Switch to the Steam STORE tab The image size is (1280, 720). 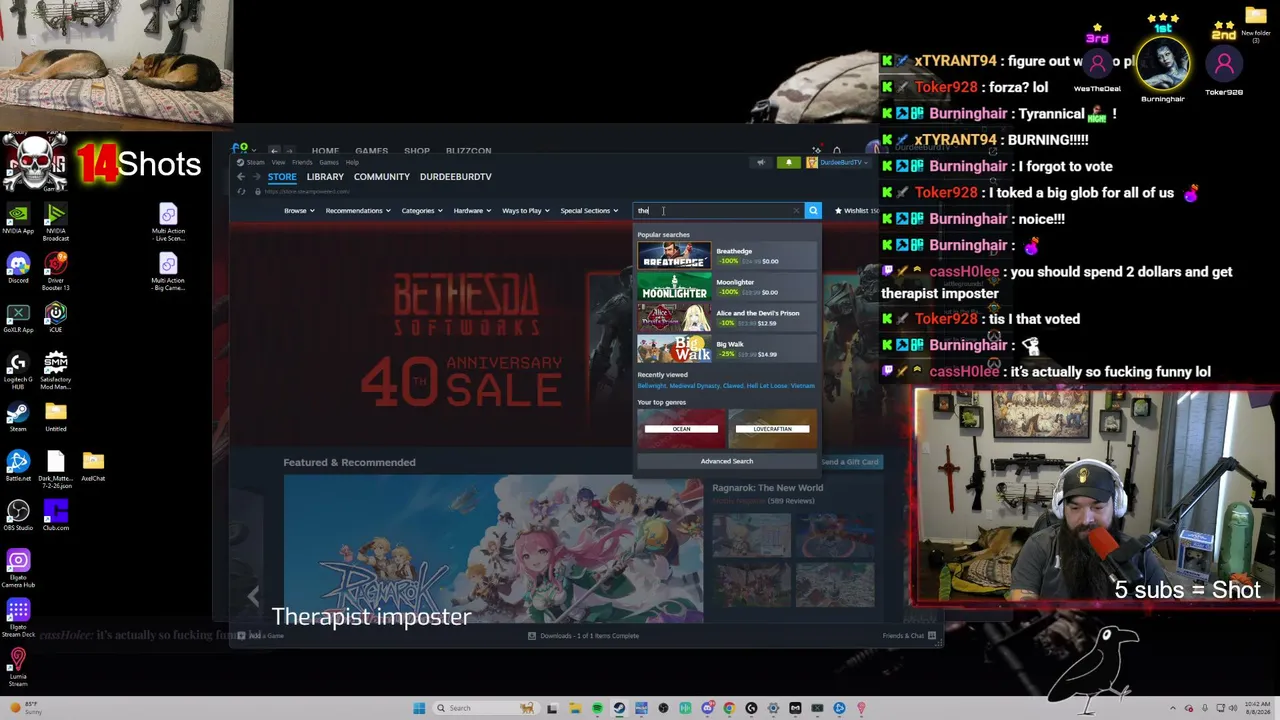tap(282, 177)
